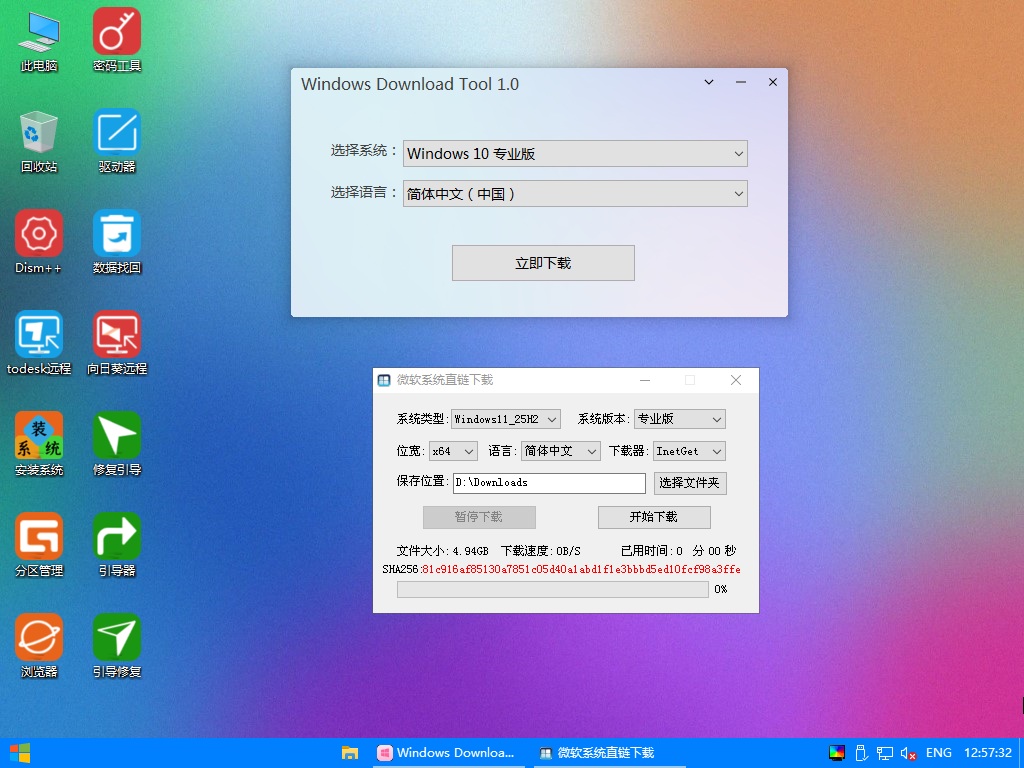The image size is (1024, 768).
Task: Open the Windows Start button
Action: pyautogui.click(x=19, y=753)
